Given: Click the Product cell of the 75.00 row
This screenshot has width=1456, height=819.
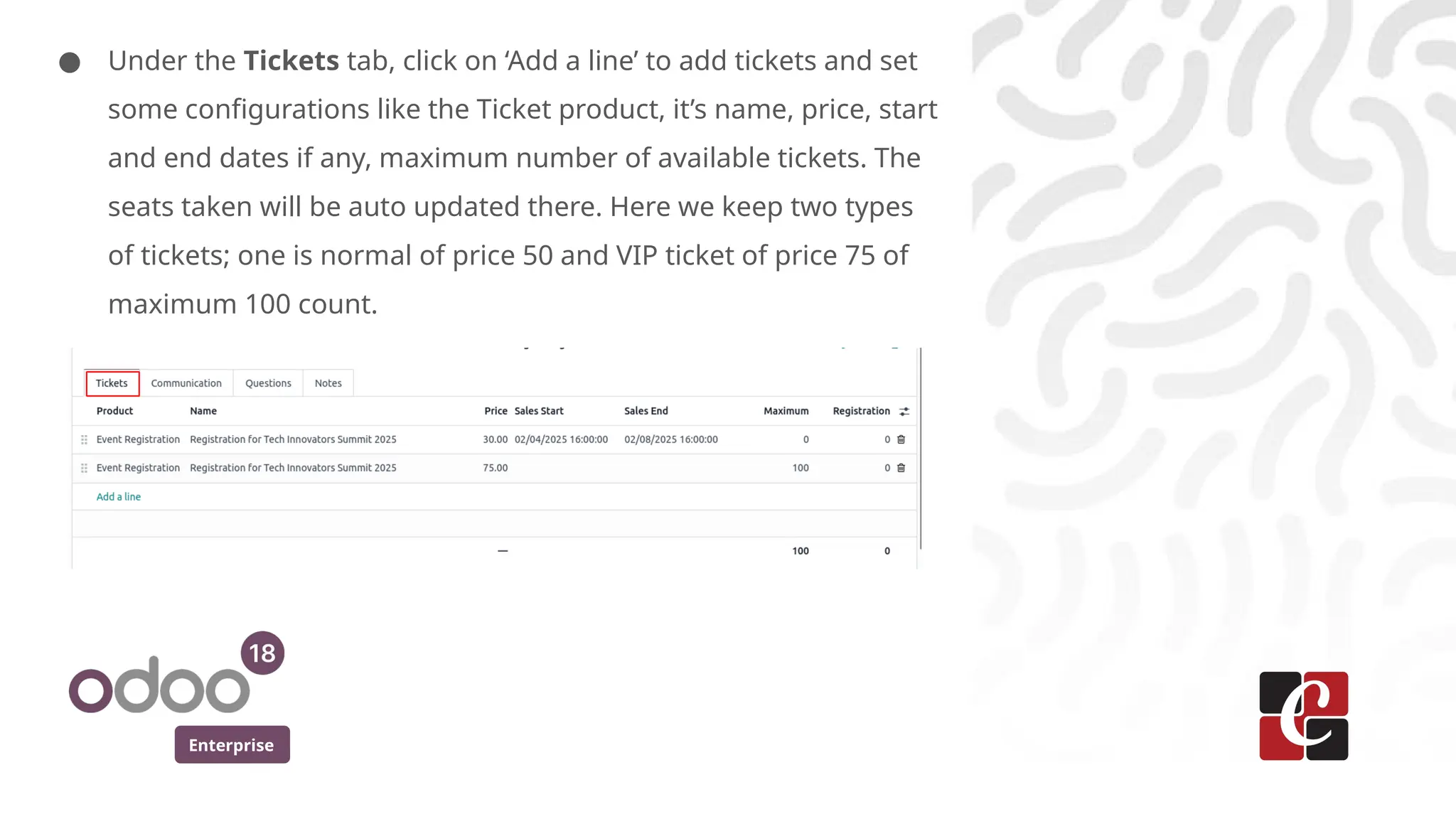Looking at the screenshot, I should point(138,468).
